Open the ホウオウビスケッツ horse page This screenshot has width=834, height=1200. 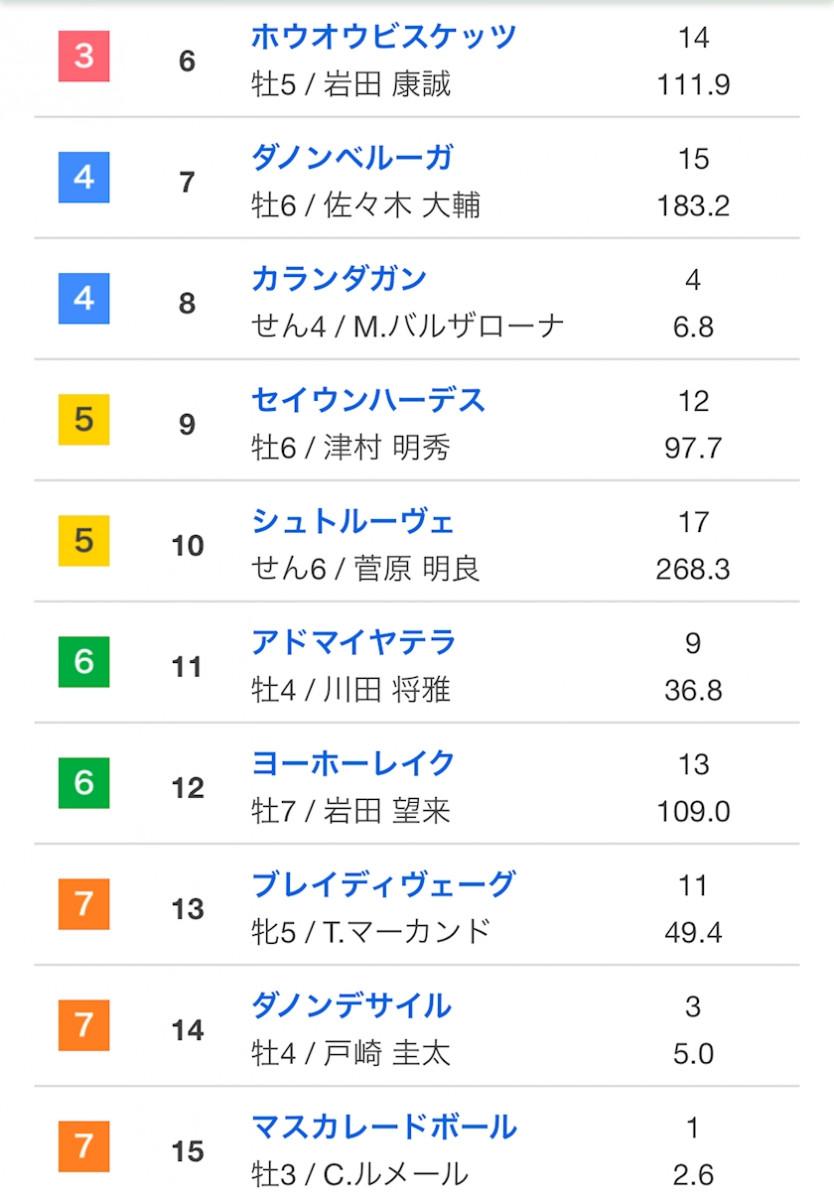coord(384,37)
